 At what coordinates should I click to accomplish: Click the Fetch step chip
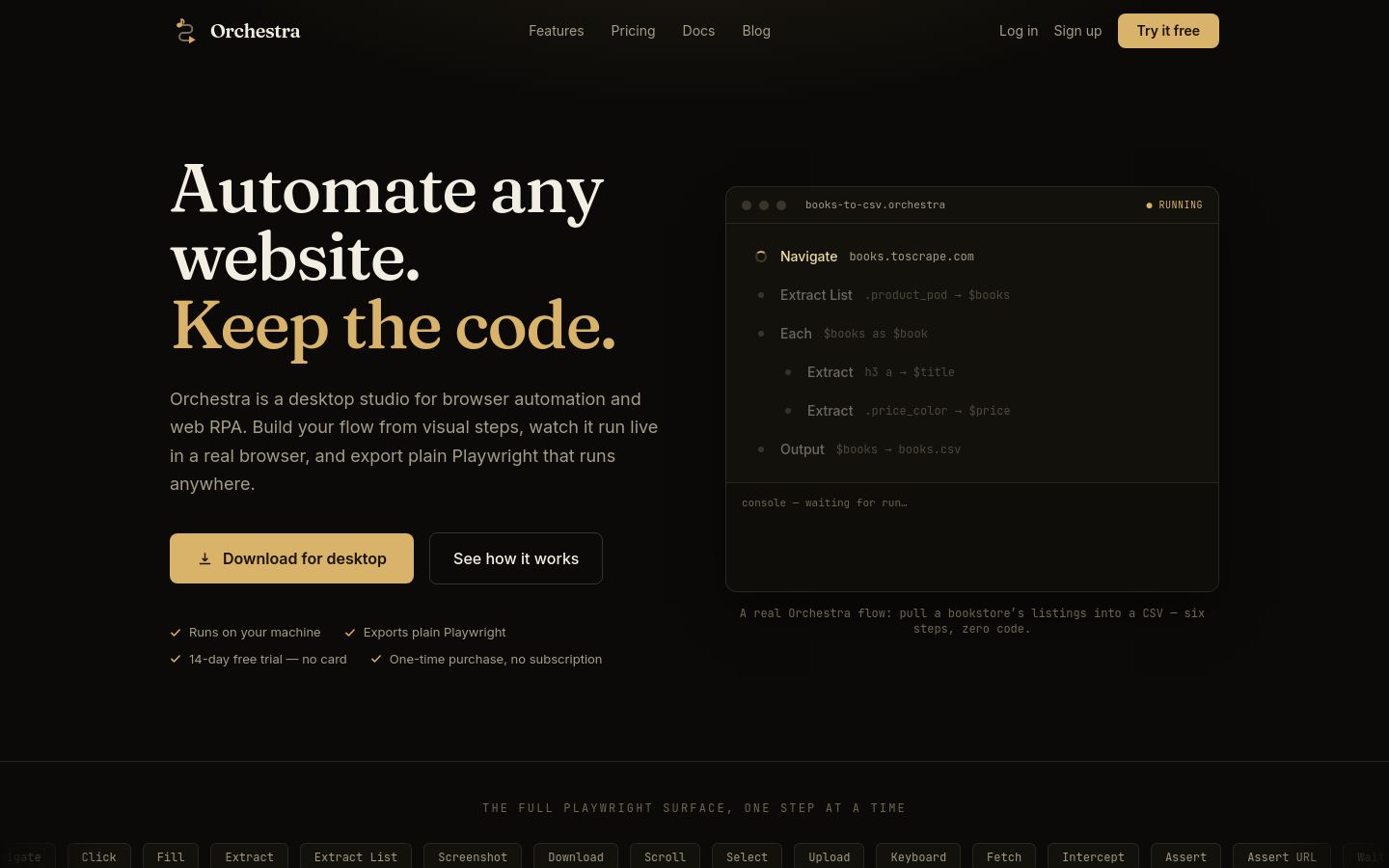point(1004,856)
